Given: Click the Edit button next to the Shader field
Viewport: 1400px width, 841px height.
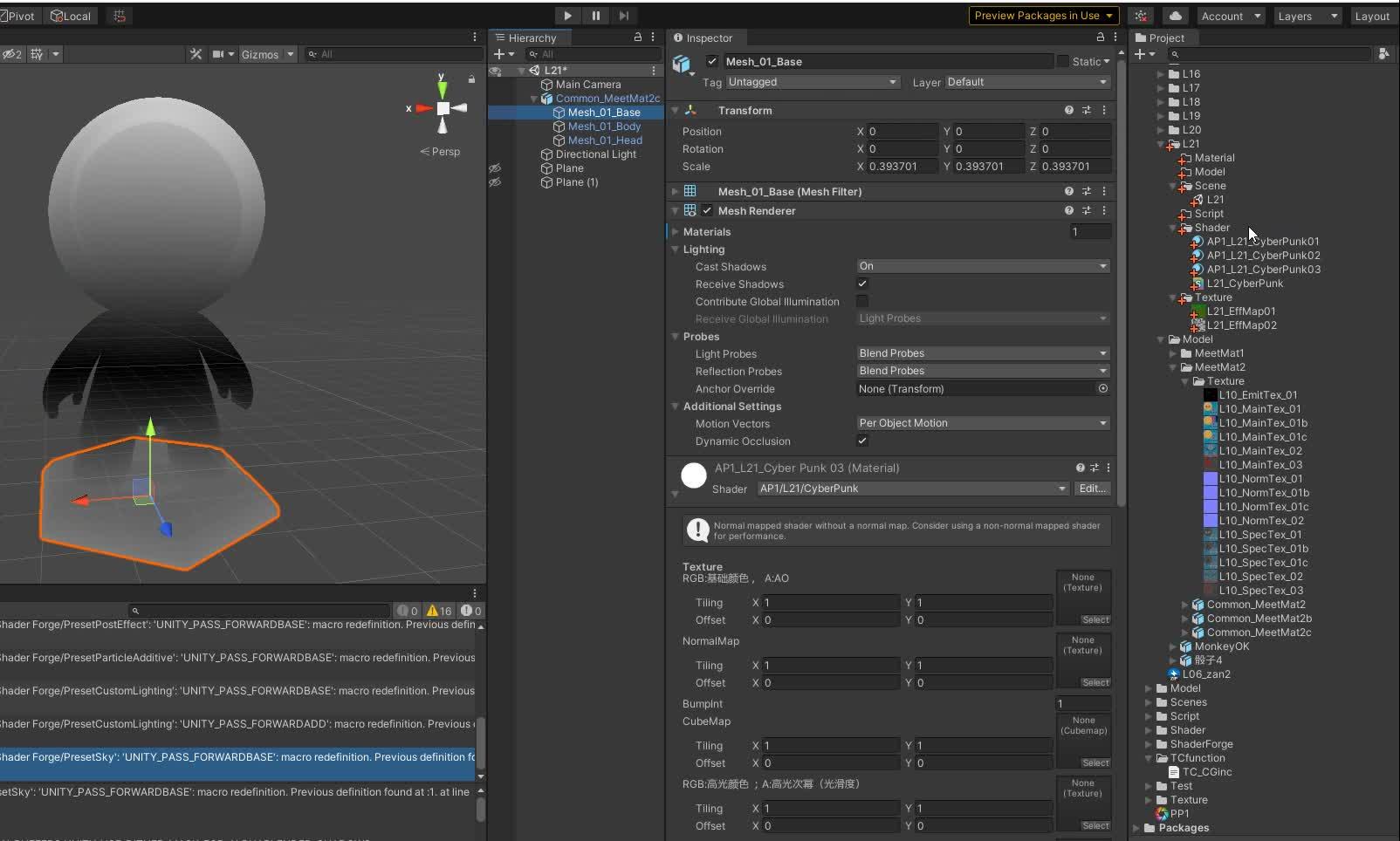Looking at the screenshot, I should (x=1092, y=489).
